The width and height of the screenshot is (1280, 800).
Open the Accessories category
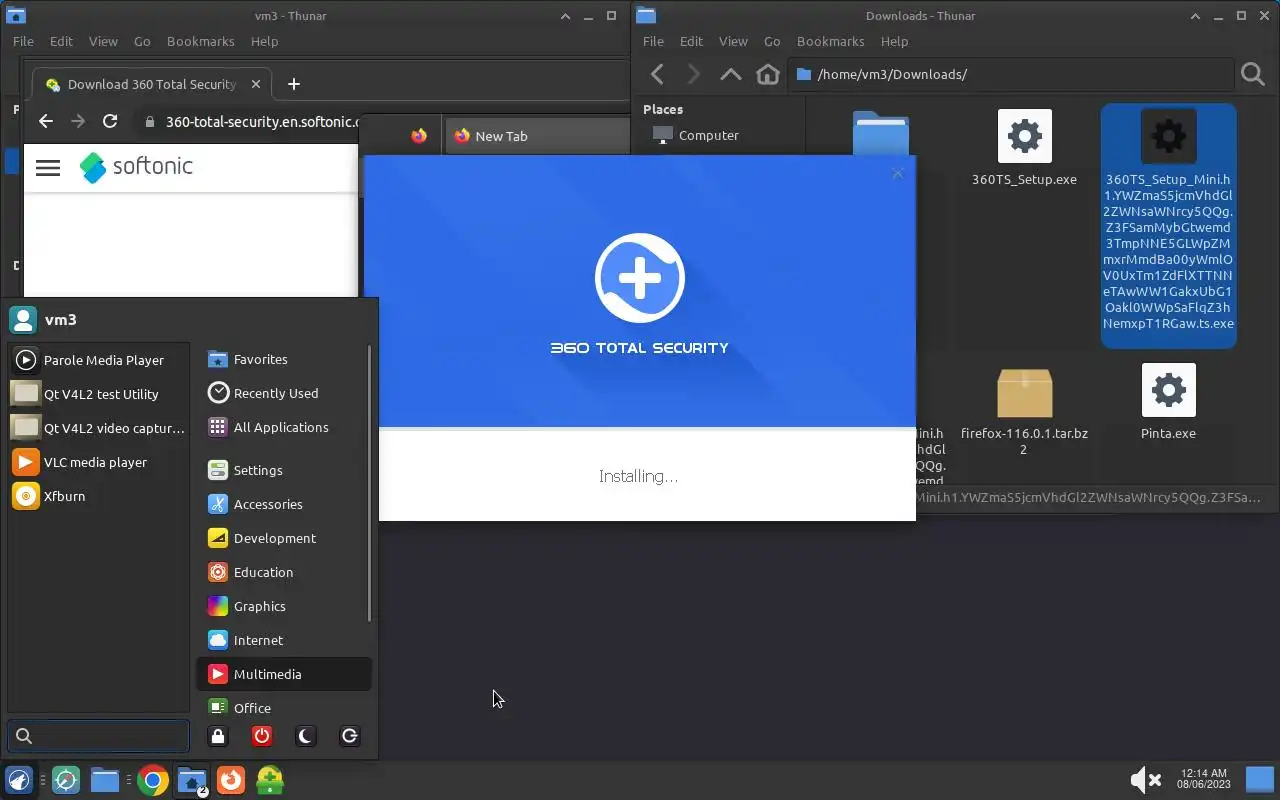tap(283, 504)
